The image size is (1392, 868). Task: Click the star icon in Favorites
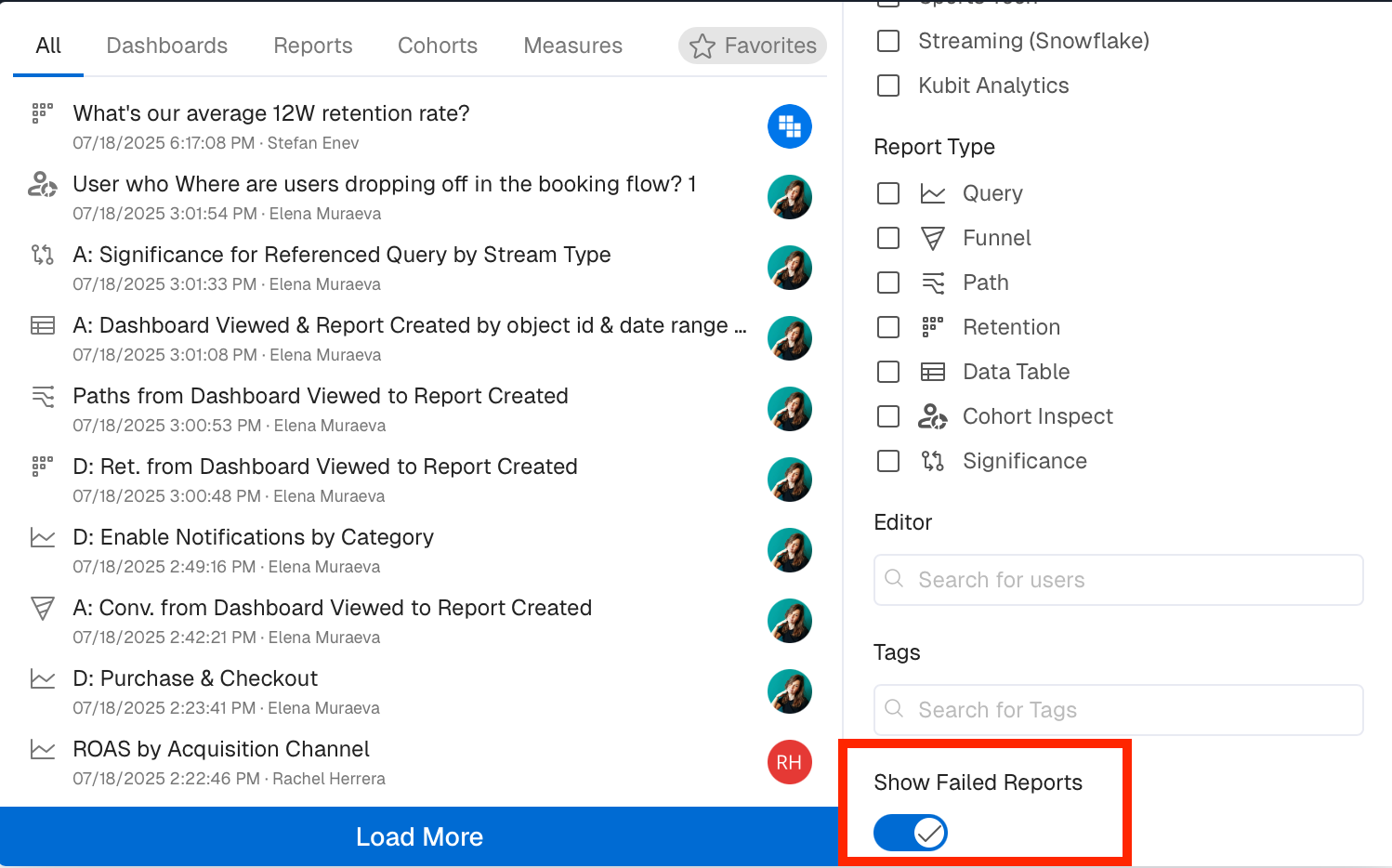click(703, 46)
